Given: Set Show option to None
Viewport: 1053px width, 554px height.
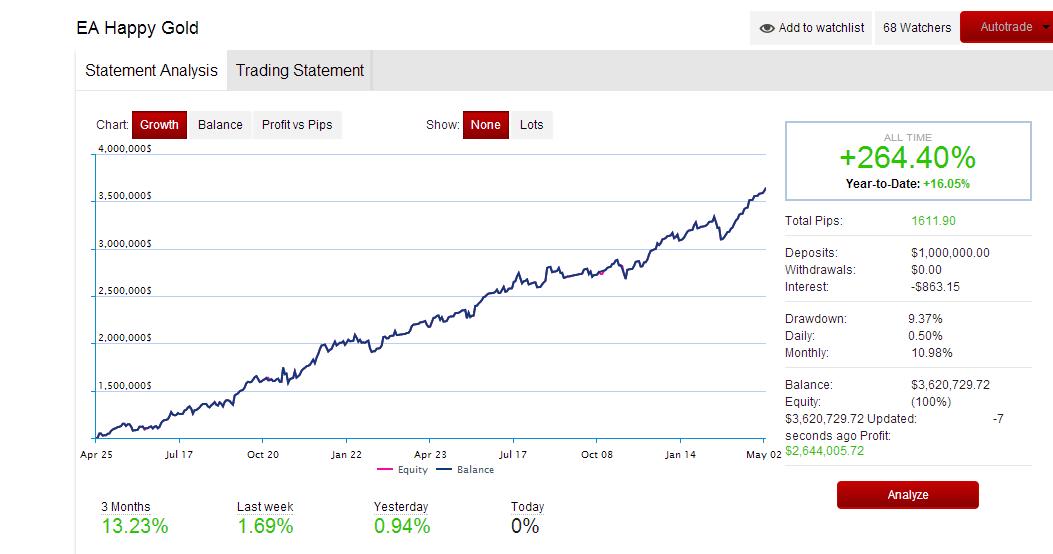Looking at the screenshot, I should [x=486, y=125].
